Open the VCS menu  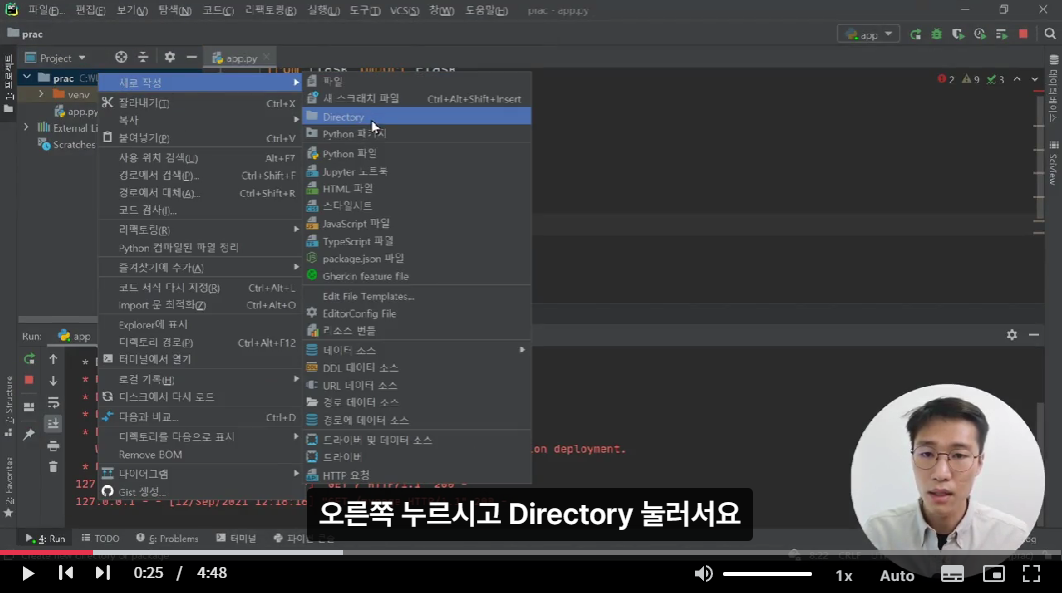(404, 11)
